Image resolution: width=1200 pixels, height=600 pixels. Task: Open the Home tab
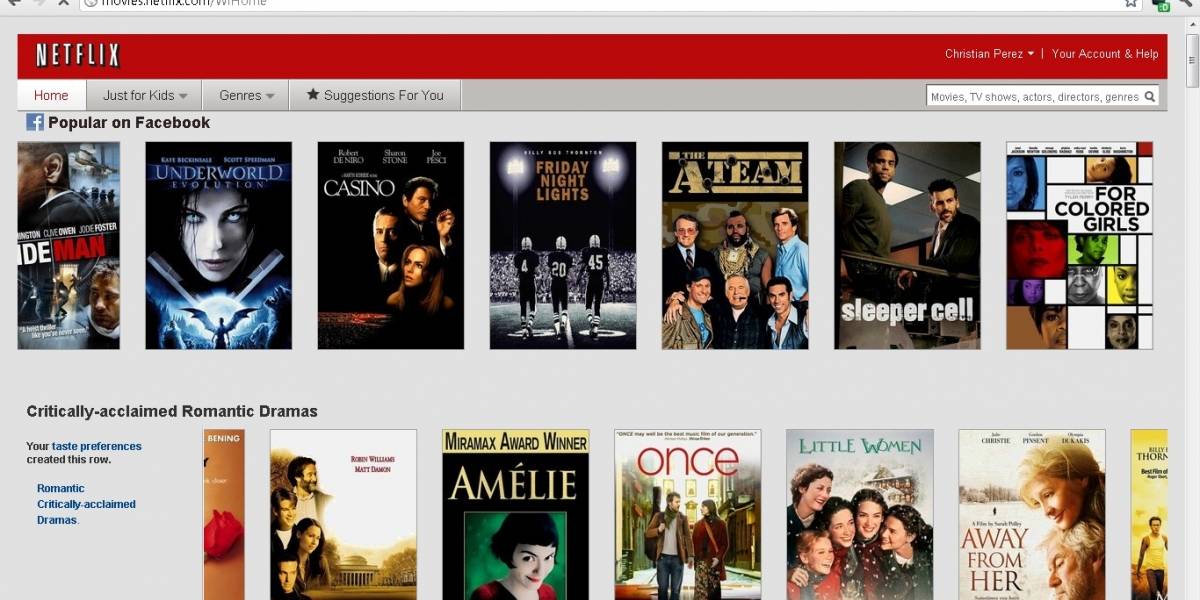click(x=51, y=95)
